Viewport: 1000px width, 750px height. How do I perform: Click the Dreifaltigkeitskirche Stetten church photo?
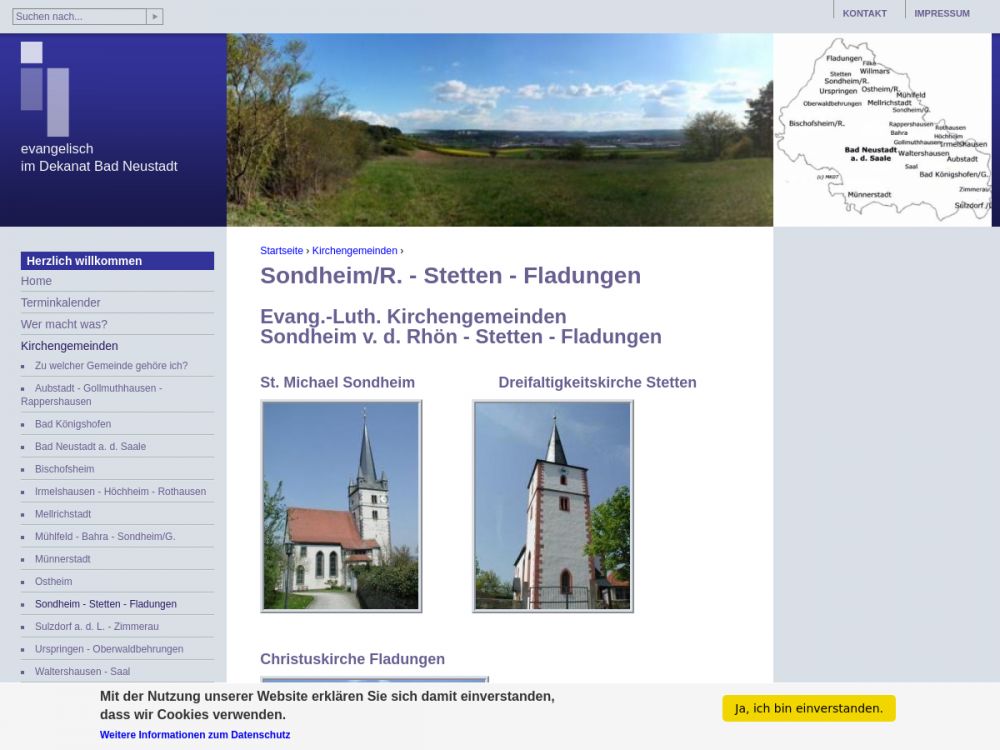coord(553,506)
